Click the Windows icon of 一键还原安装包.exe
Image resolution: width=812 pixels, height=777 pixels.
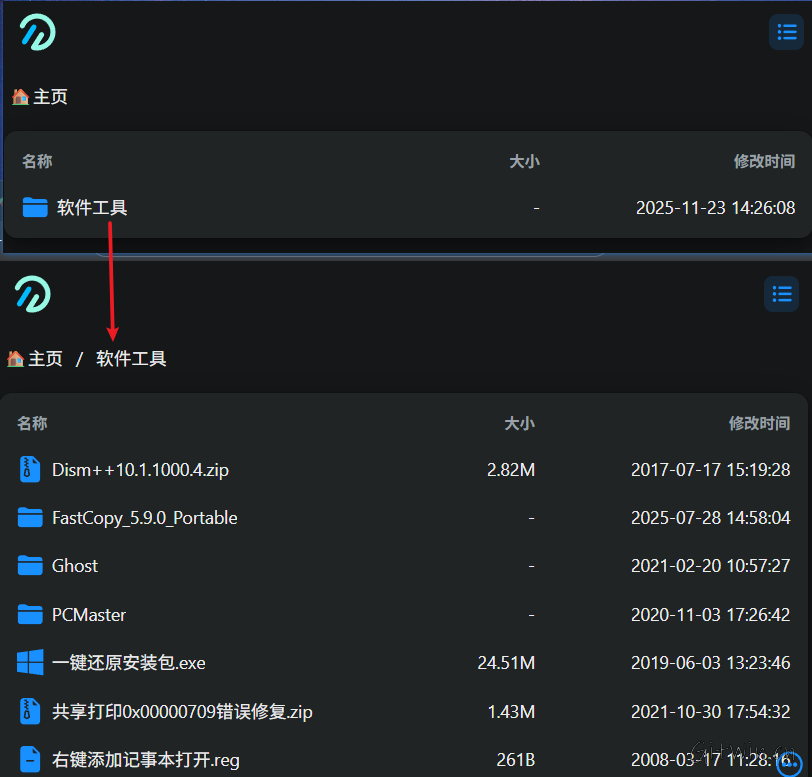pyautogui.click(x=30, y=663)
